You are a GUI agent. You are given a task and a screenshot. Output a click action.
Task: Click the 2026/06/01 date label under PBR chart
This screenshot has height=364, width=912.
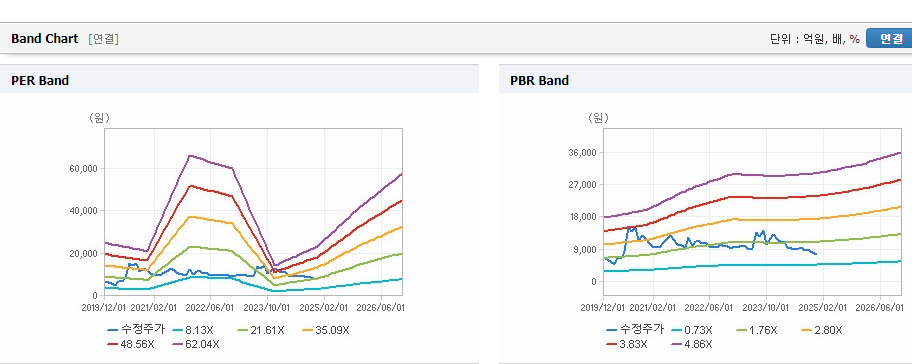coord(880,307)
